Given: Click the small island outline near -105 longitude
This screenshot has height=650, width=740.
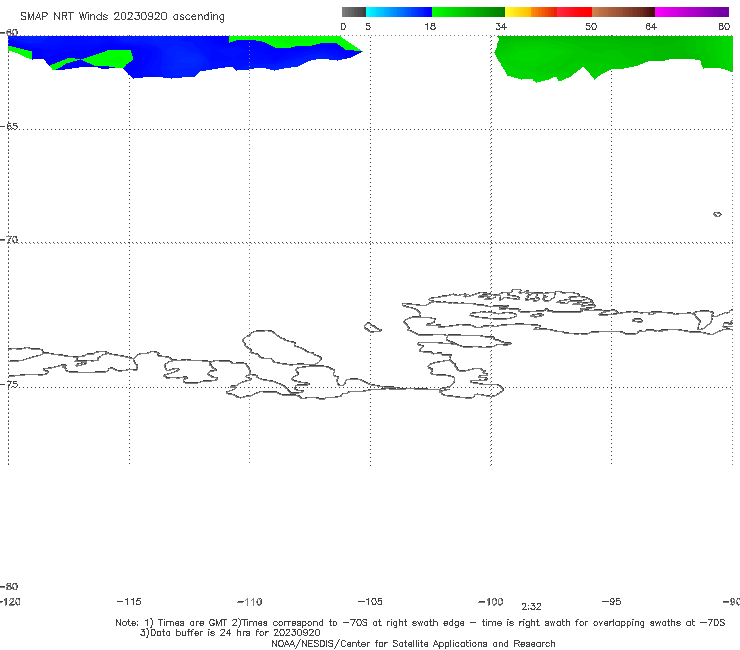Looking at the screenshot, I should pyautogui.click(x=372, y=327).
